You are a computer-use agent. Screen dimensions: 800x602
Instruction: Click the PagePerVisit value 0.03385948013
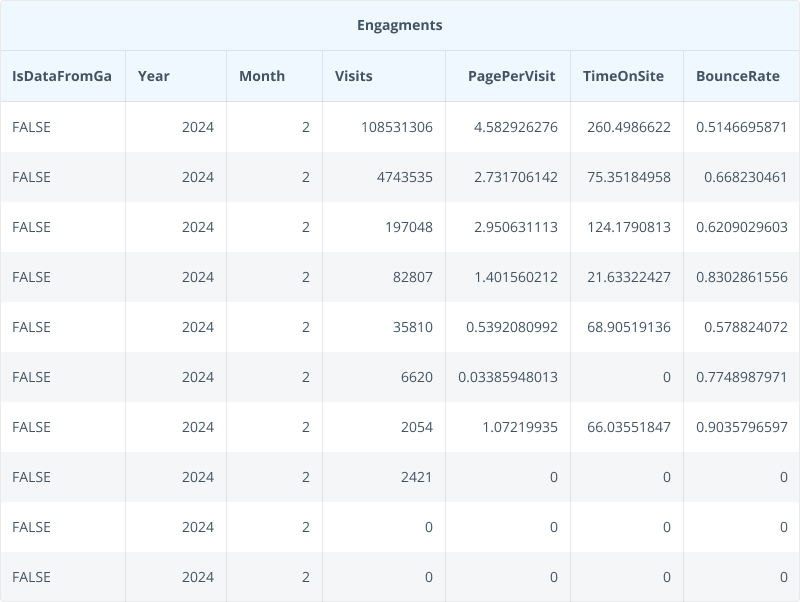click(508, 377)
